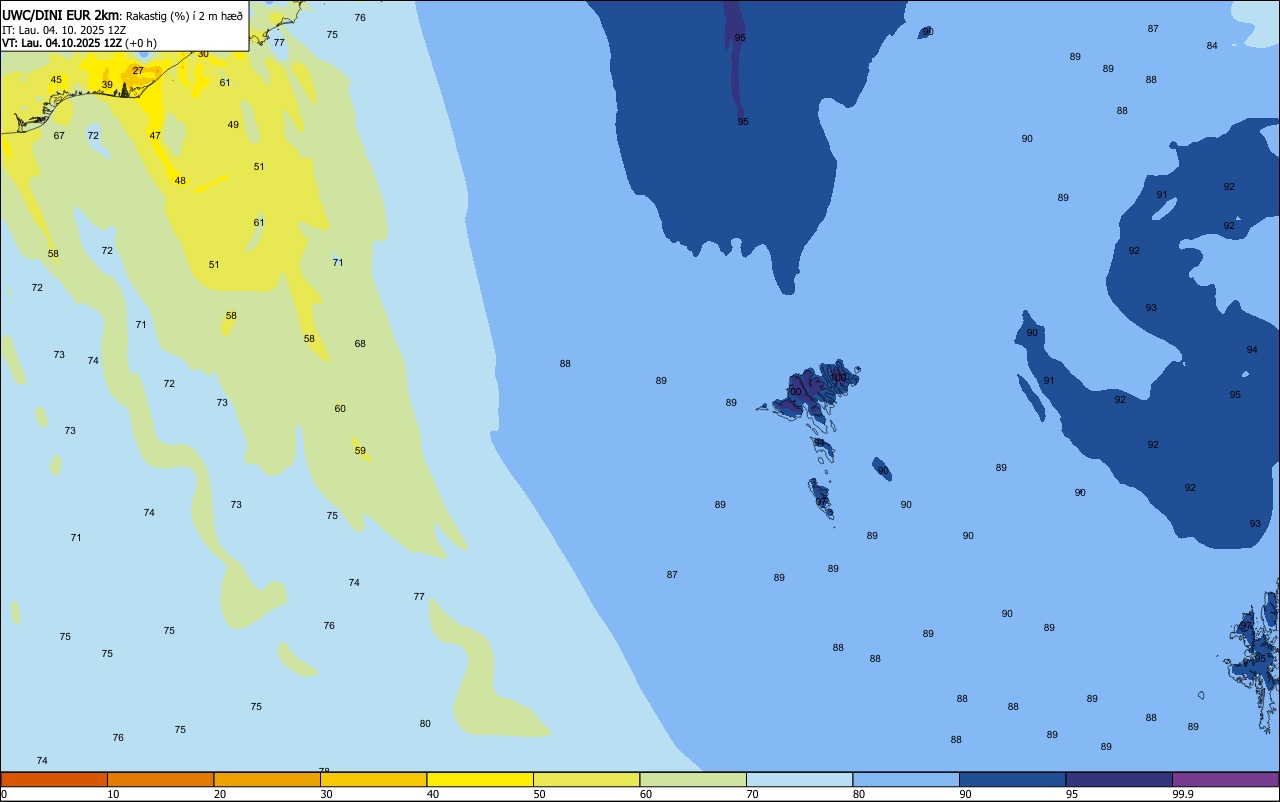
Task: Click the 70–80 pale blue legend swatch
Action: [799, 779]
